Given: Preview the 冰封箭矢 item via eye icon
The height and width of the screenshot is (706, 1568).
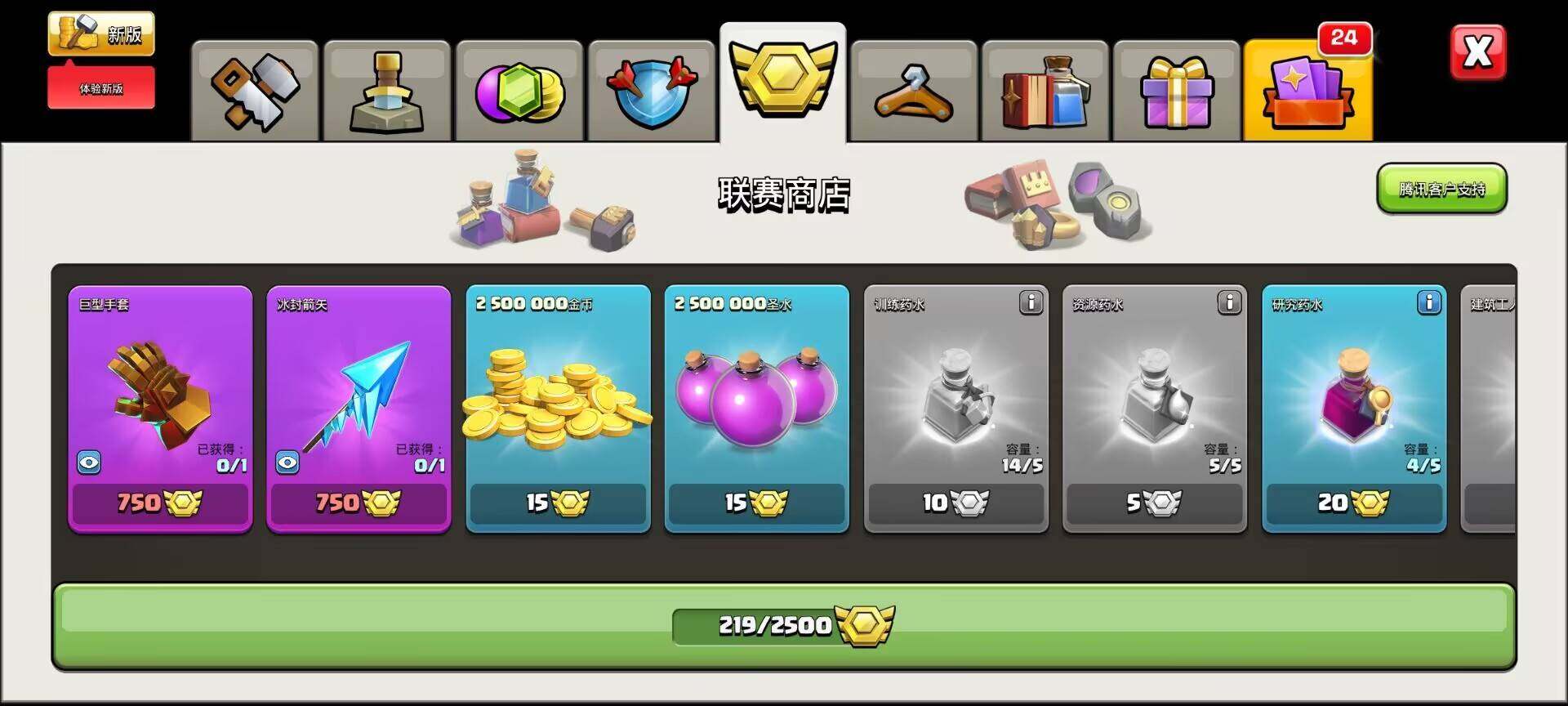Looking at the screenshot, I should [x=287, y=462].
